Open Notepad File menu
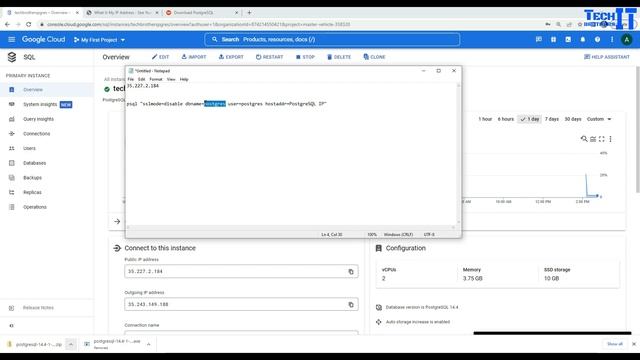Screen dimensions: 640x360 click(131, 79)
